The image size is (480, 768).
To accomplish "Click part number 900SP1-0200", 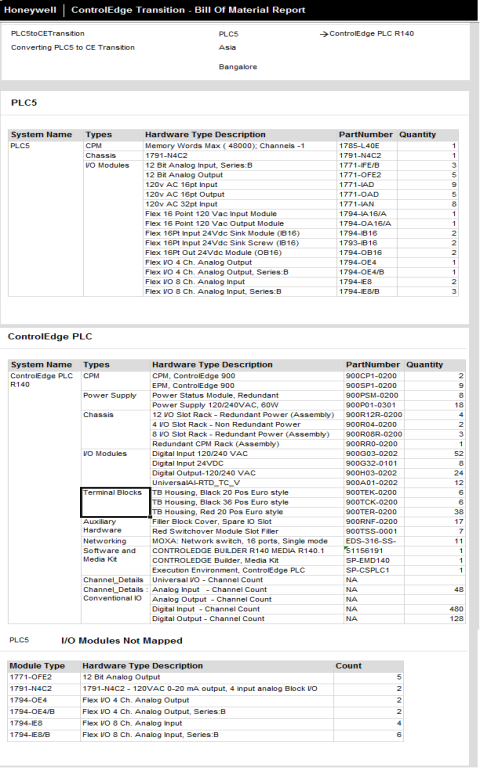I will click(371, 385).
